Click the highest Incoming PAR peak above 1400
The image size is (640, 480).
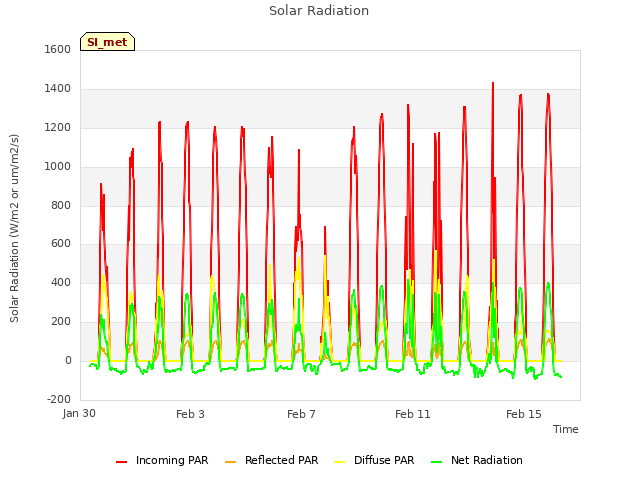[493, 83]
